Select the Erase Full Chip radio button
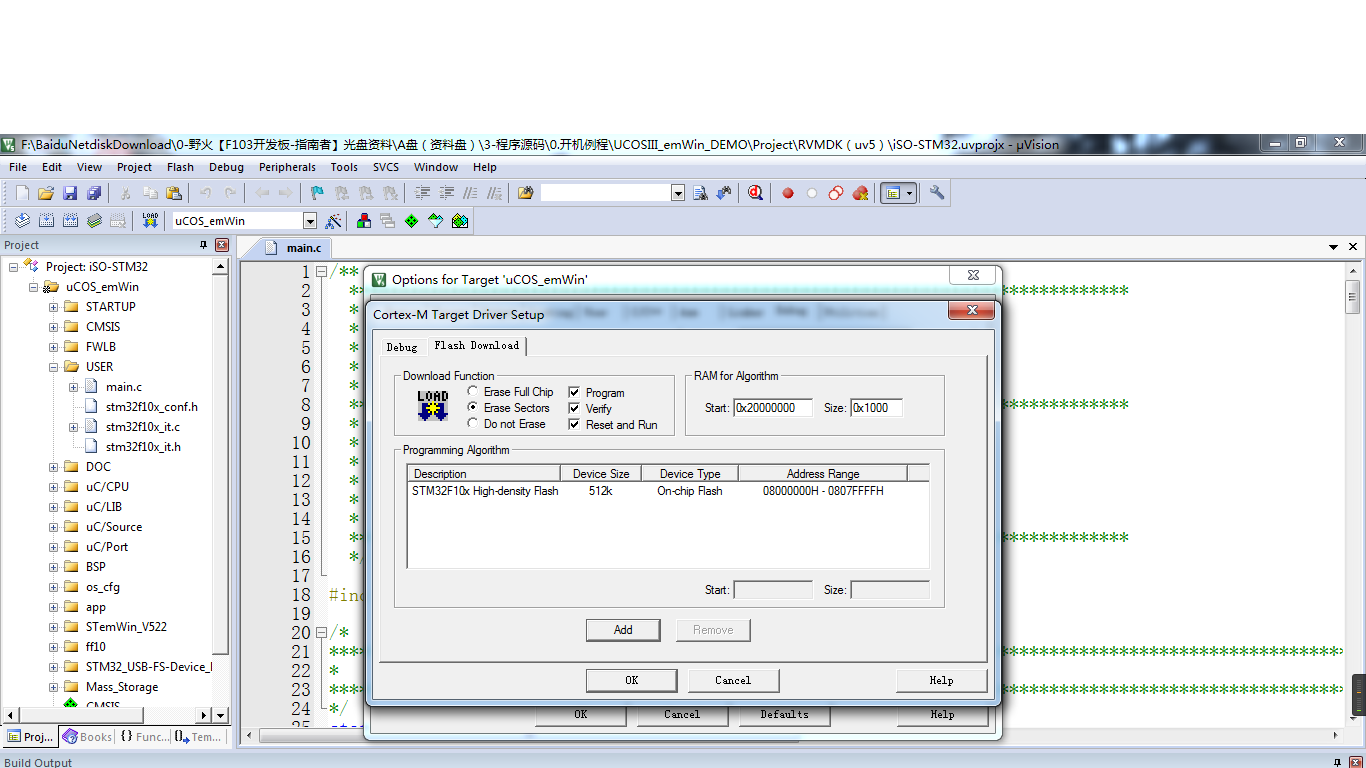 pyautogui.click(x=473, y=392)
